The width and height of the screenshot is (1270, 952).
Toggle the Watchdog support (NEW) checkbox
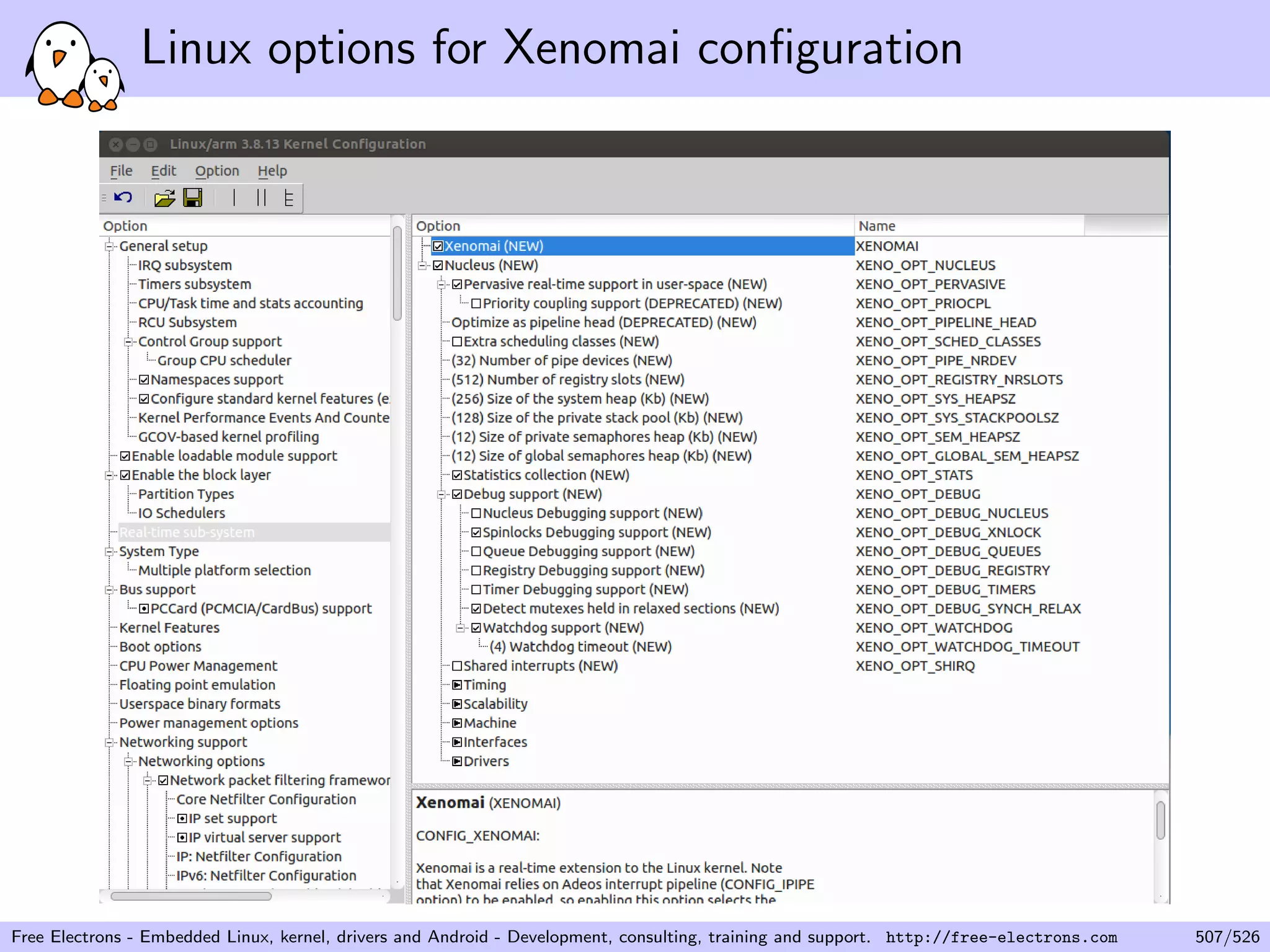pyautogui.click(x=476, y=628)
